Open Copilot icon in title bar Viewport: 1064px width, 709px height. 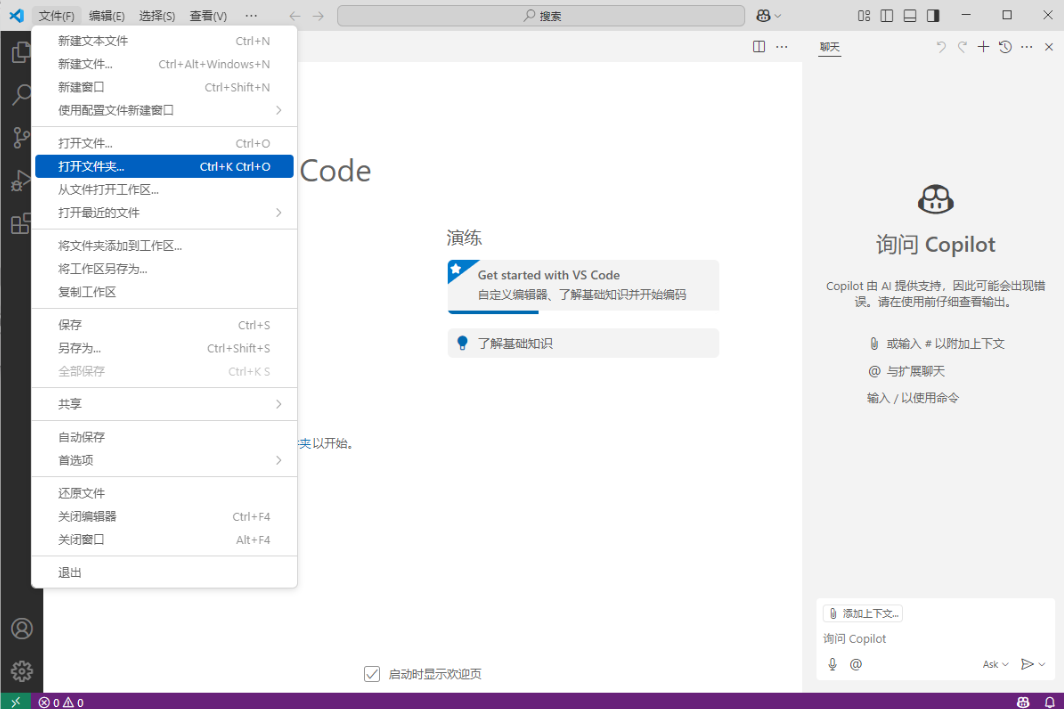pyautogui.click(x=763, y=16)
